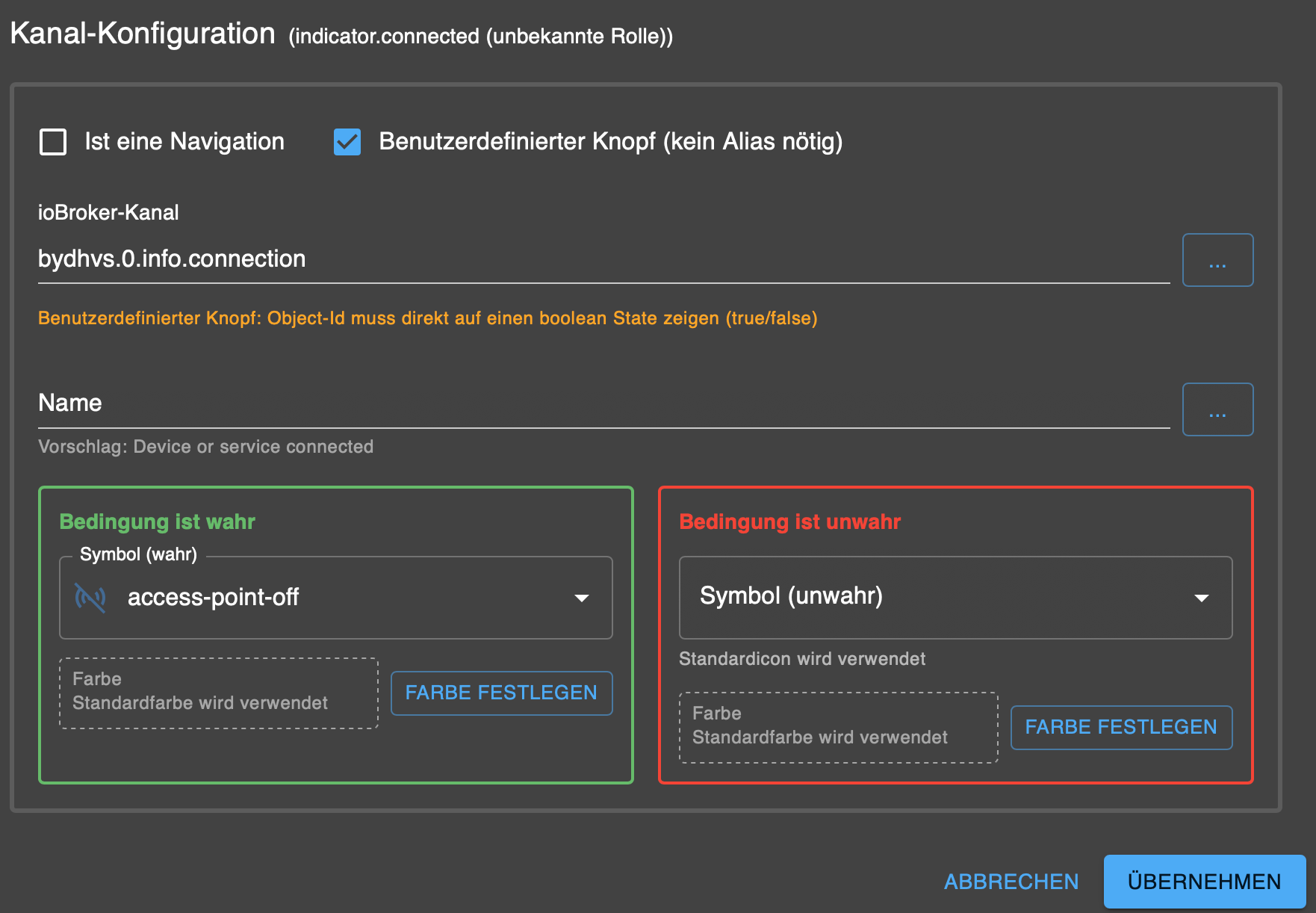
Task: Click the Farbe box under 'Bedingung ist unwahr'
Action: [x=838, y=727]
